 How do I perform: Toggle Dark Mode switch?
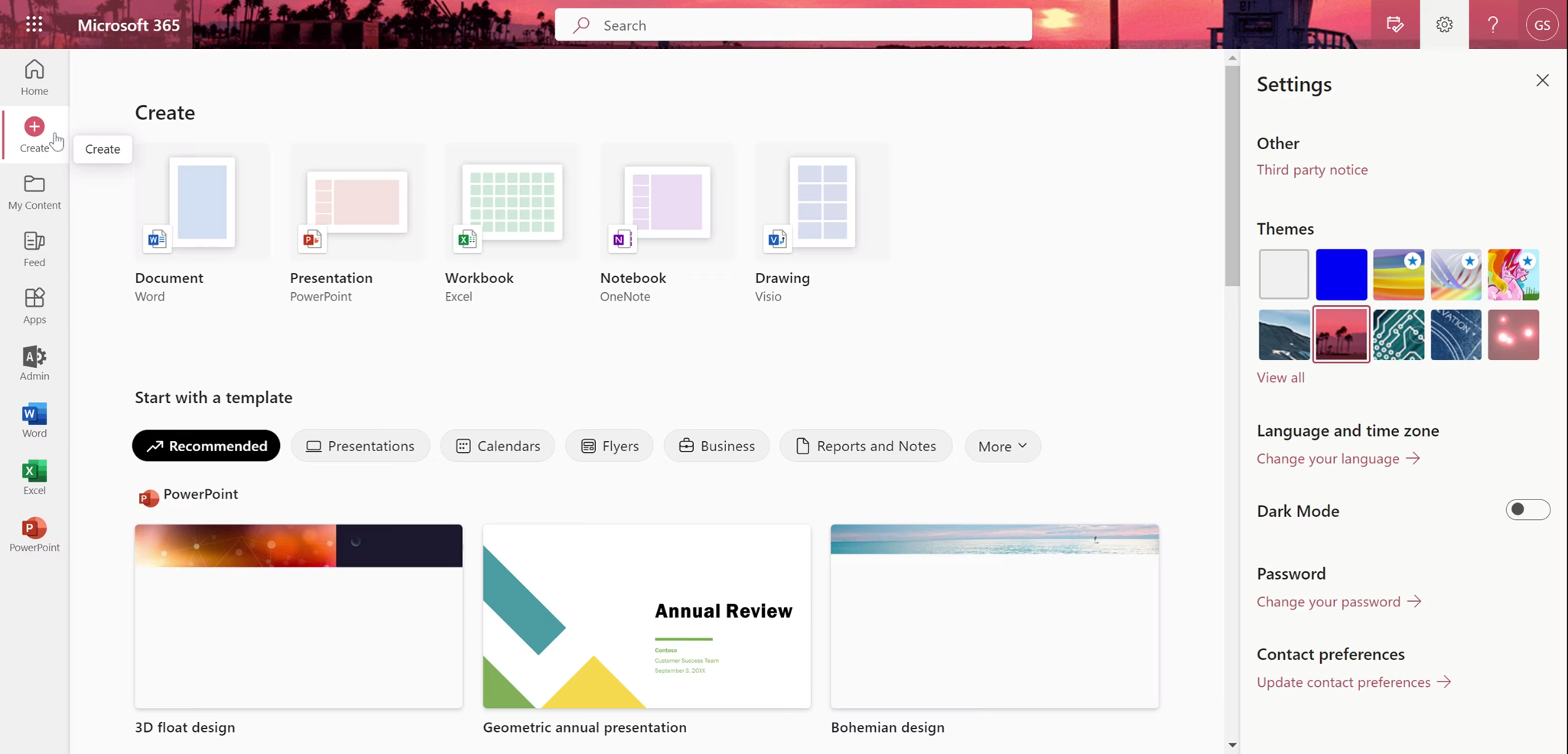pos(1527,509)
